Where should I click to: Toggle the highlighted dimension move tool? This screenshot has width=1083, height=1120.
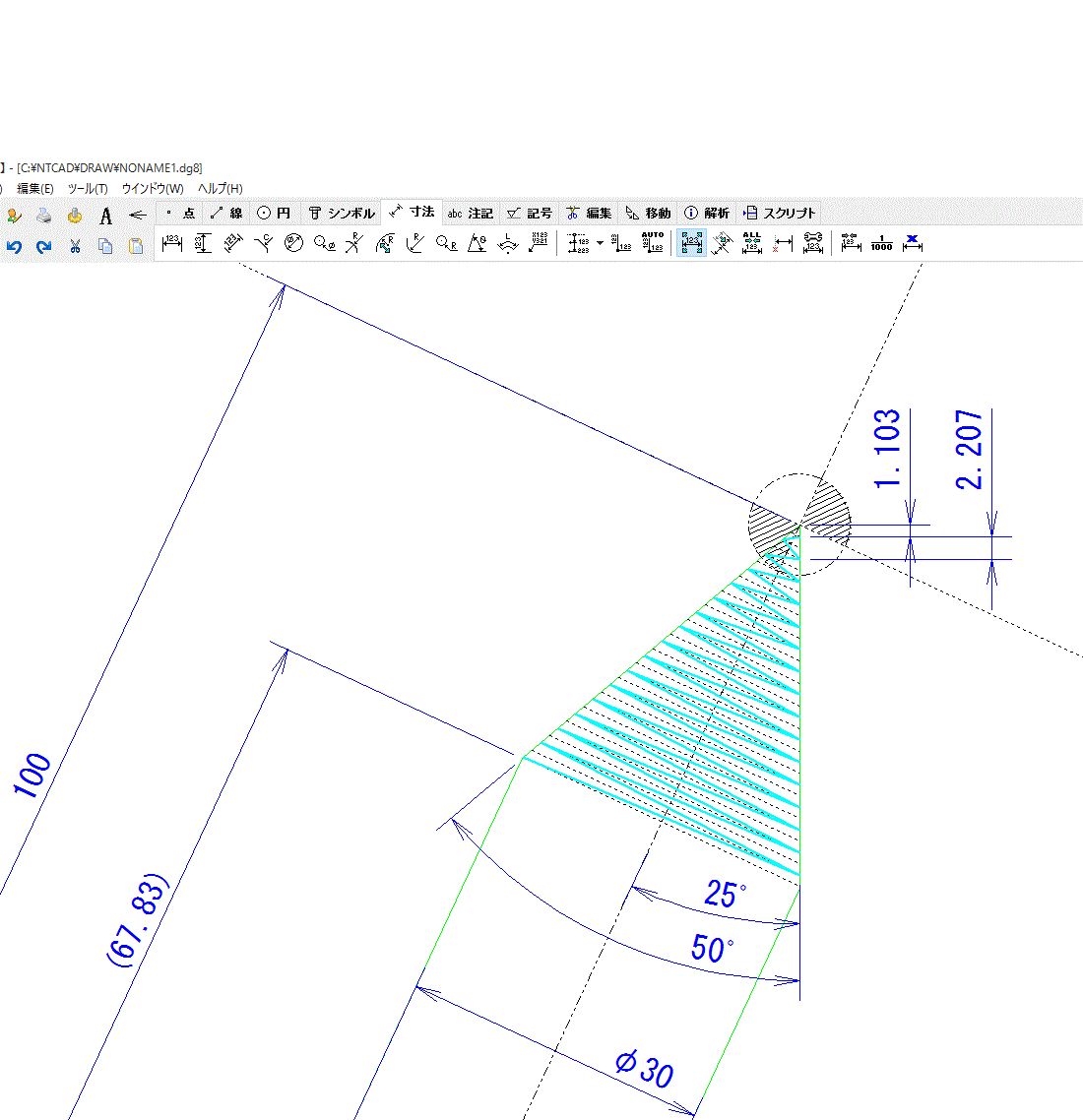[691, 243]
